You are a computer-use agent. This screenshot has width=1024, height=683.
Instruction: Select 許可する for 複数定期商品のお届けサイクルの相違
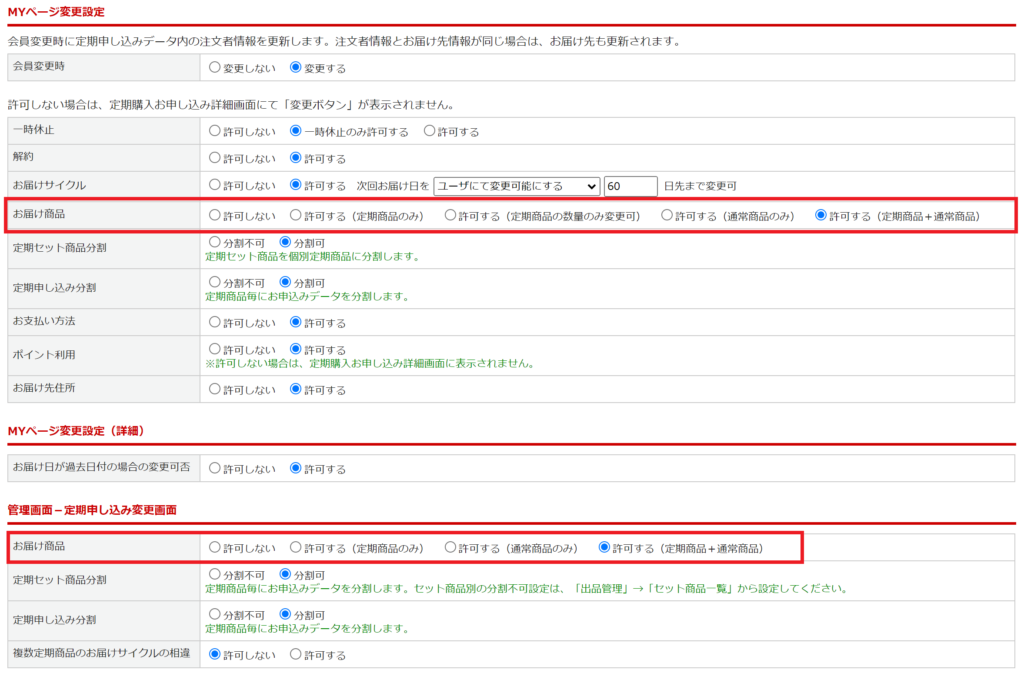click(295, 654)
